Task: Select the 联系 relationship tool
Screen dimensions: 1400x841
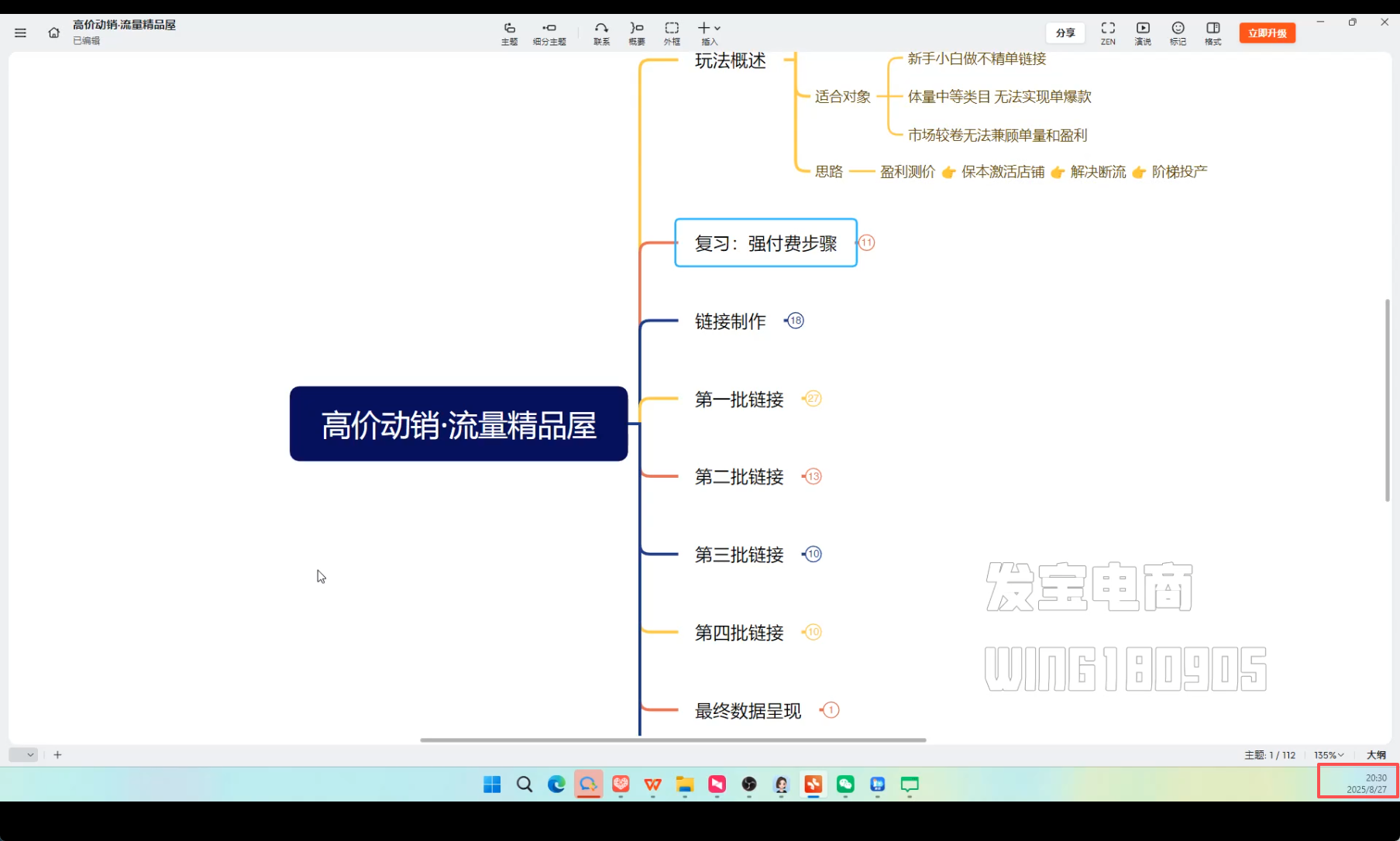Action: tap(601, 33)
